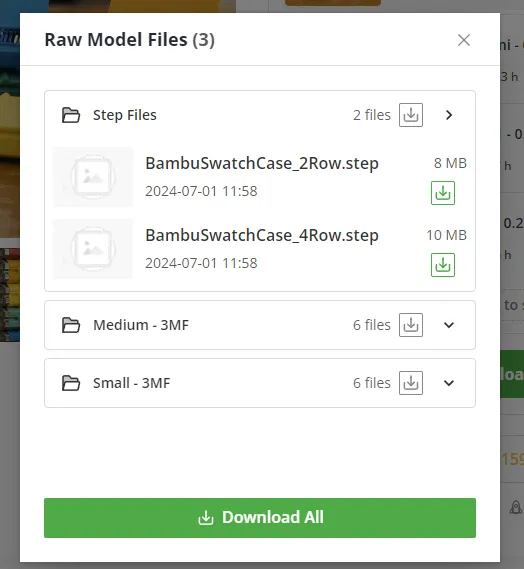Expand the Medium - 3MF folder chevron
Image resolution: width=524 pixels, height=569 pixels.
point(449,325)
